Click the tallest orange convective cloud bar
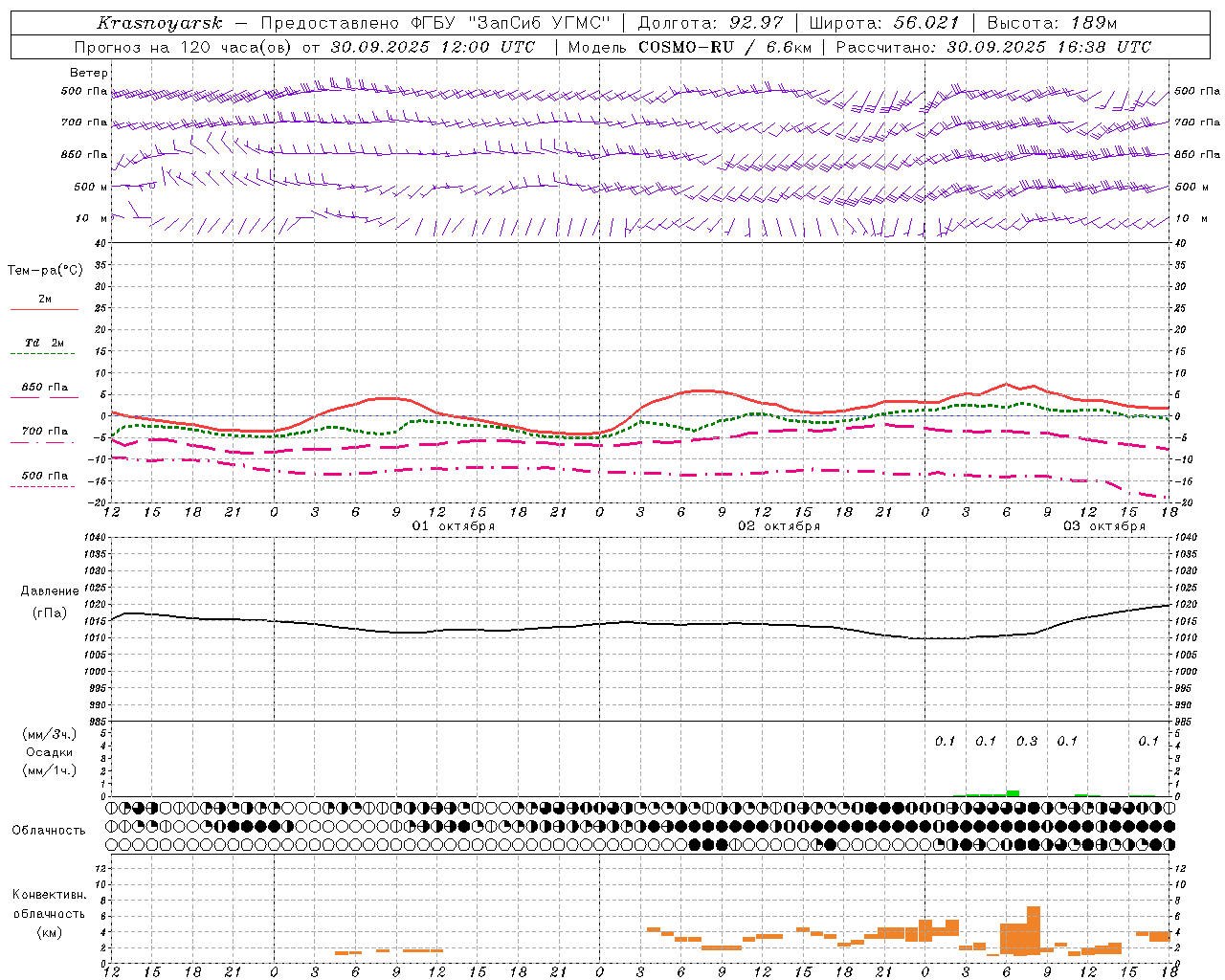 (x=1034, y=930)
